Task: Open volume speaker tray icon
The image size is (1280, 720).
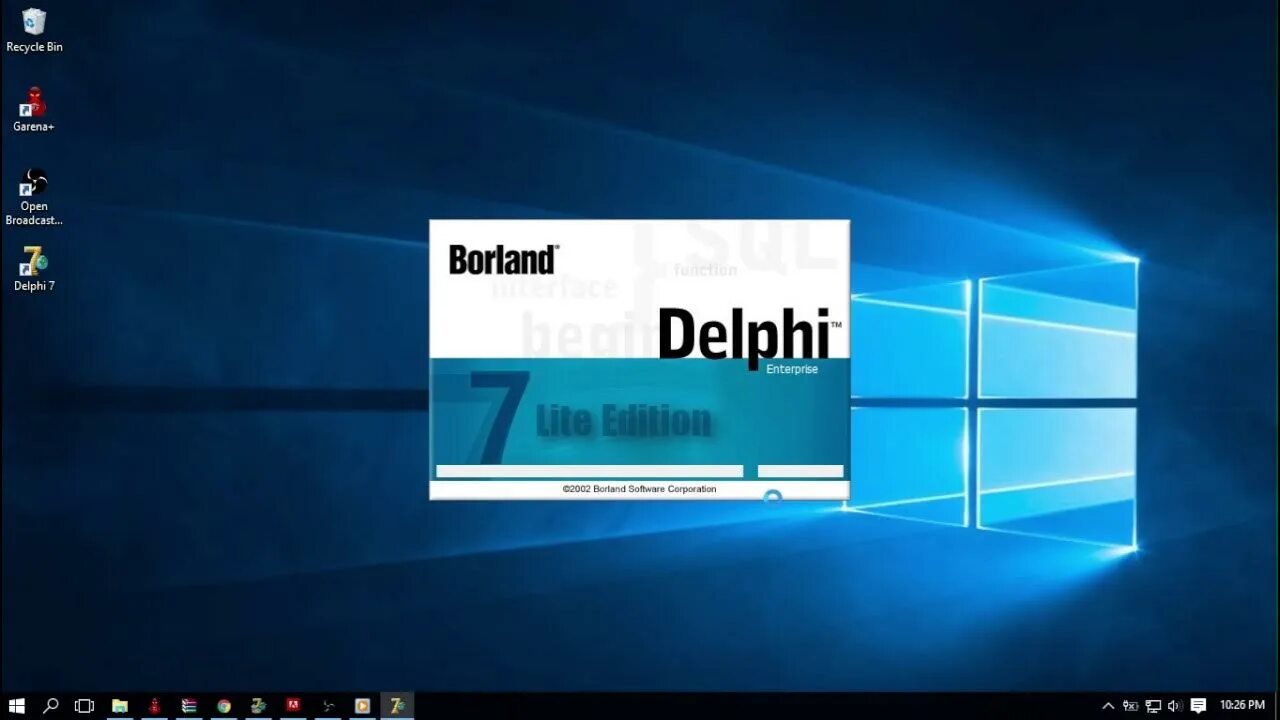Action: tap(1174, 706)
